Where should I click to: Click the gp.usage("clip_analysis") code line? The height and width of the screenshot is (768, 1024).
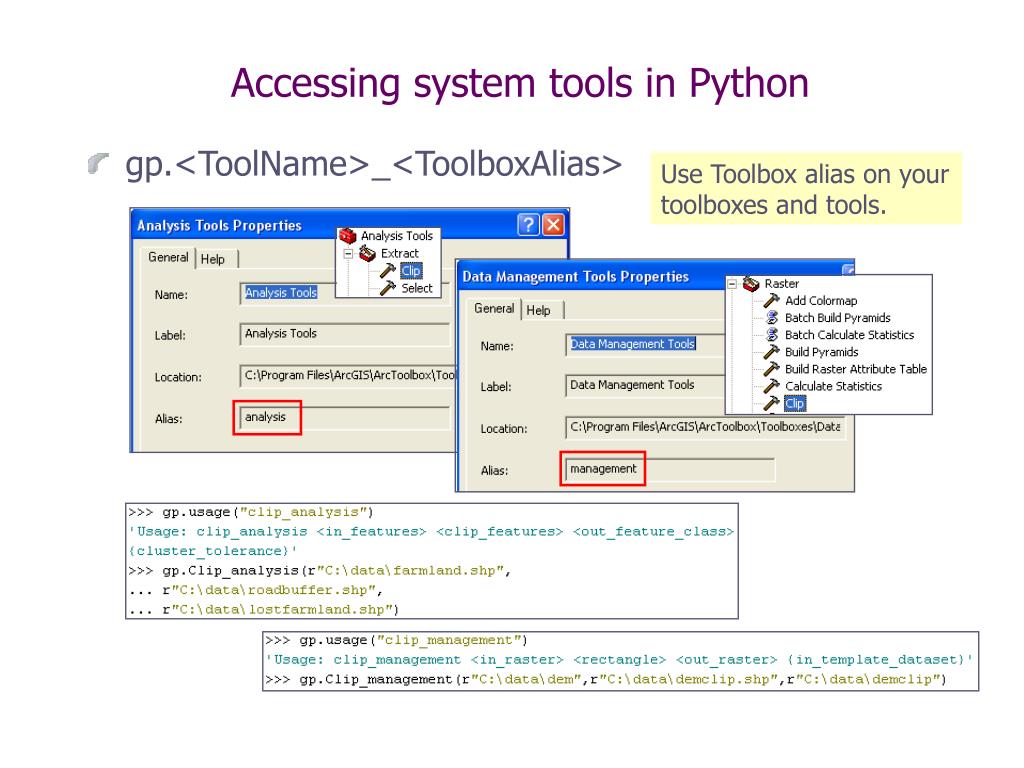click(x=251, y=512)
